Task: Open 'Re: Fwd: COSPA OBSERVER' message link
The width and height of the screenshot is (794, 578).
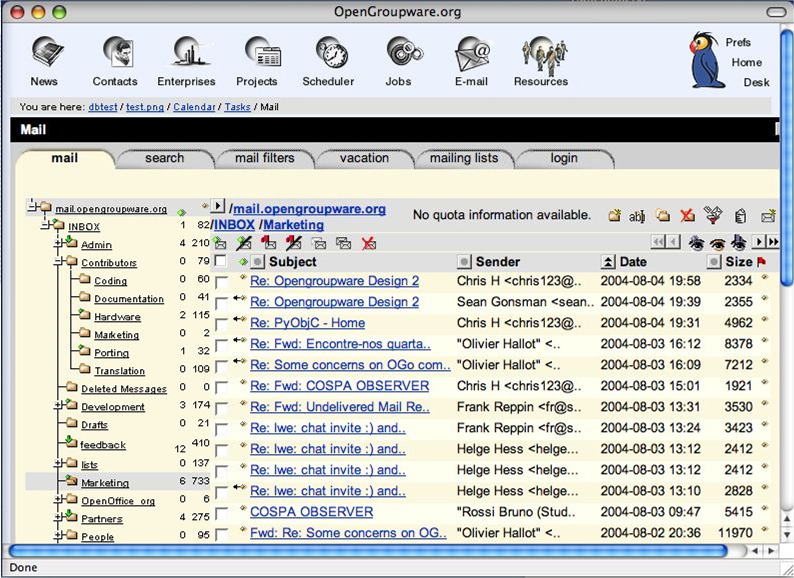Action: tap(339, 386)
